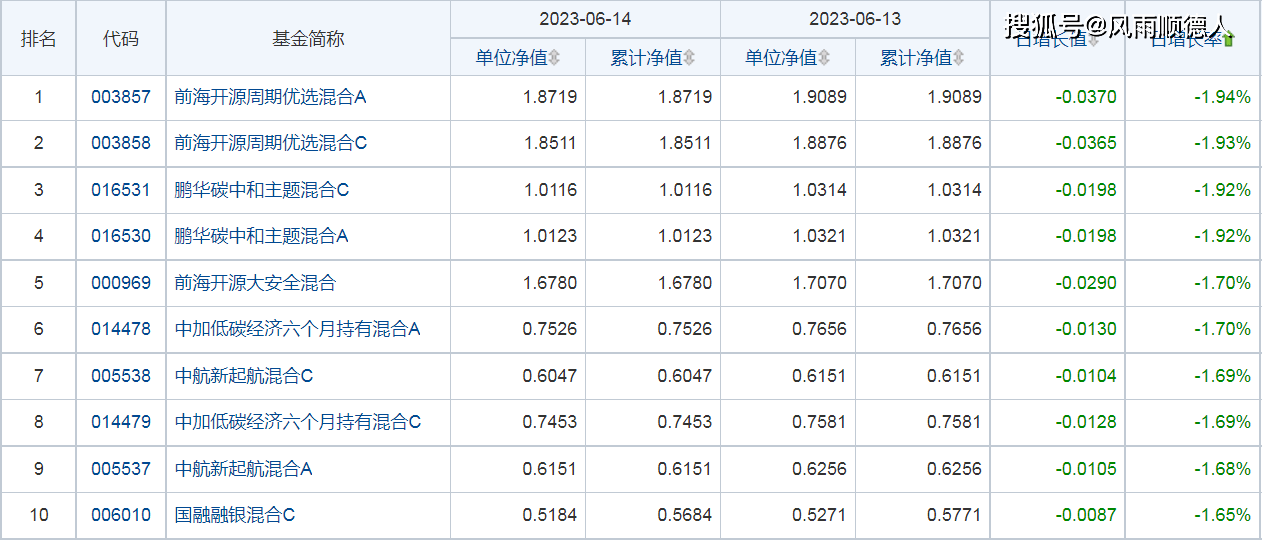Open 中加低碳经济六个月持有混合A fund page

point(298,329)
